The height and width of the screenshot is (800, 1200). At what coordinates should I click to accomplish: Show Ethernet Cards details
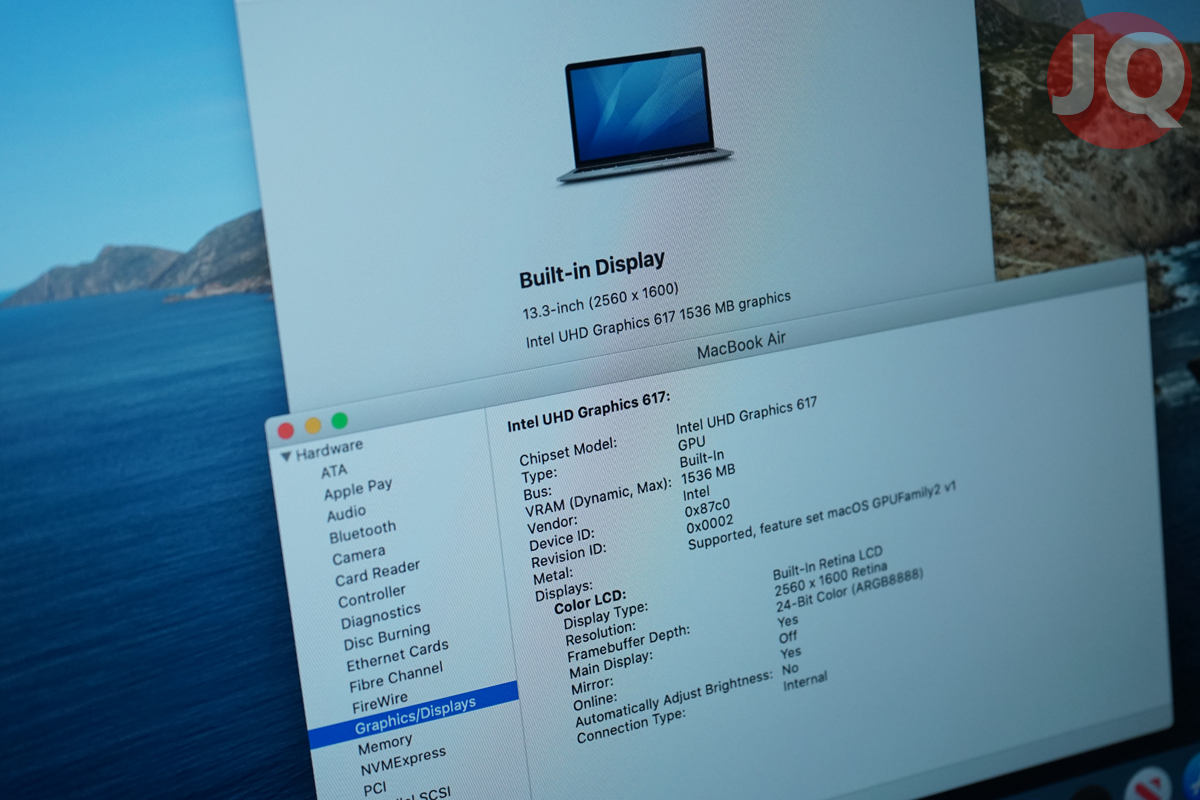397,656
